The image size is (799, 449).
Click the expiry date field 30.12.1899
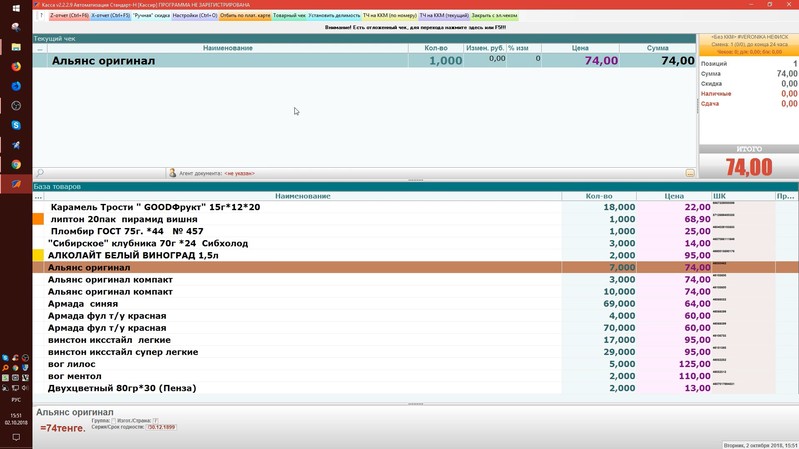(161, 427)
